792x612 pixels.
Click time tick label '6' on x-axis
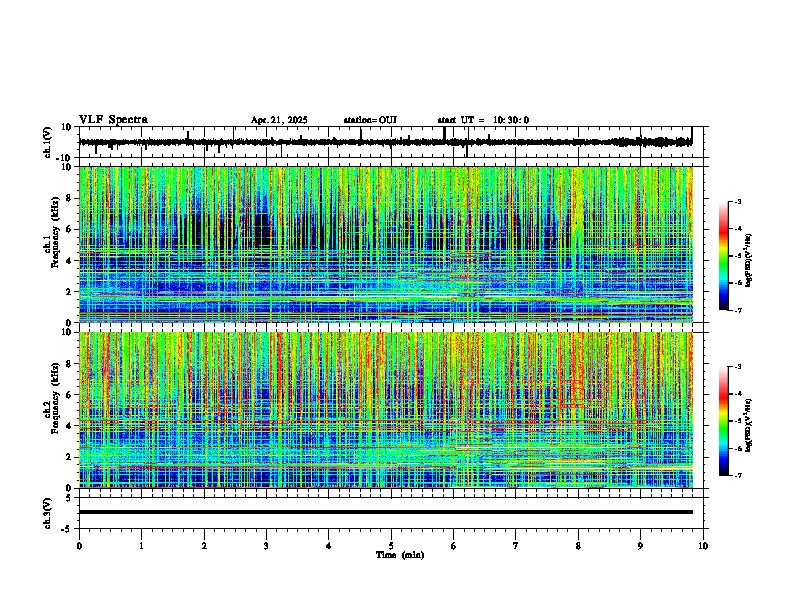pyautogui.click(x=454, y=546)
